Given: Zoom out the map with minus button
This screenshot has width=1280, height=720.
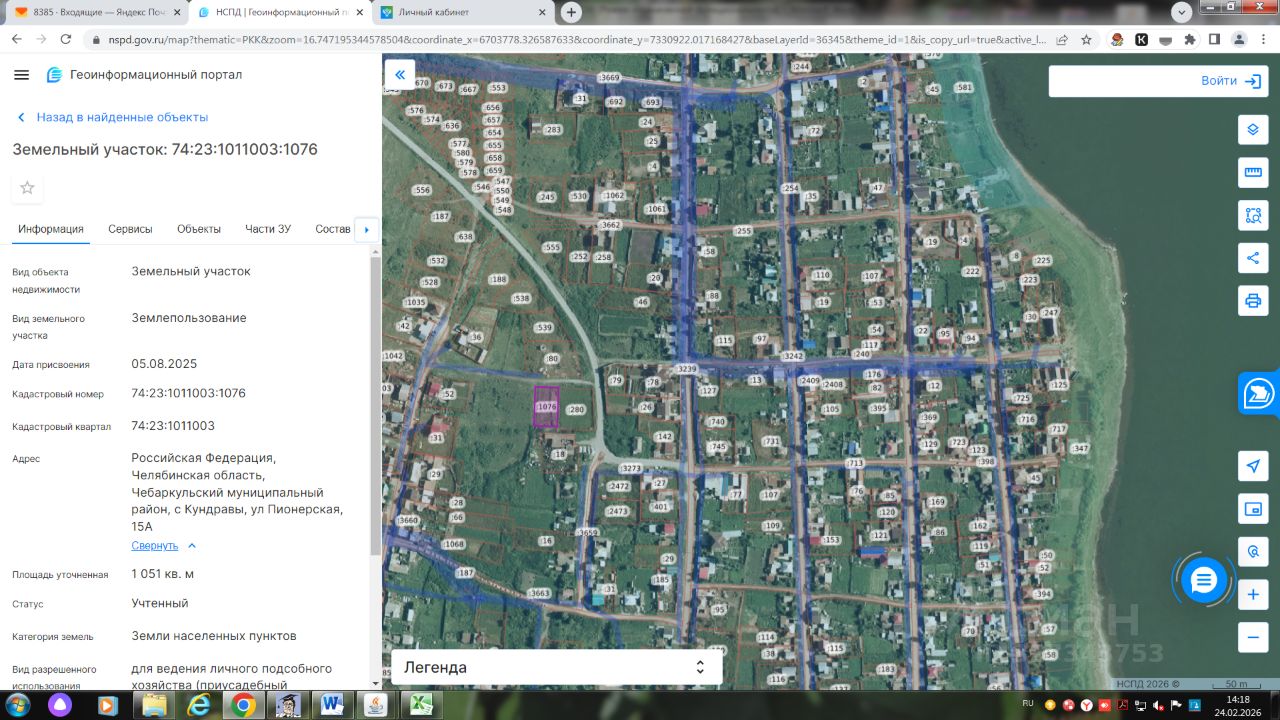Looking at the screenshot, I should tap(1253, 637).
